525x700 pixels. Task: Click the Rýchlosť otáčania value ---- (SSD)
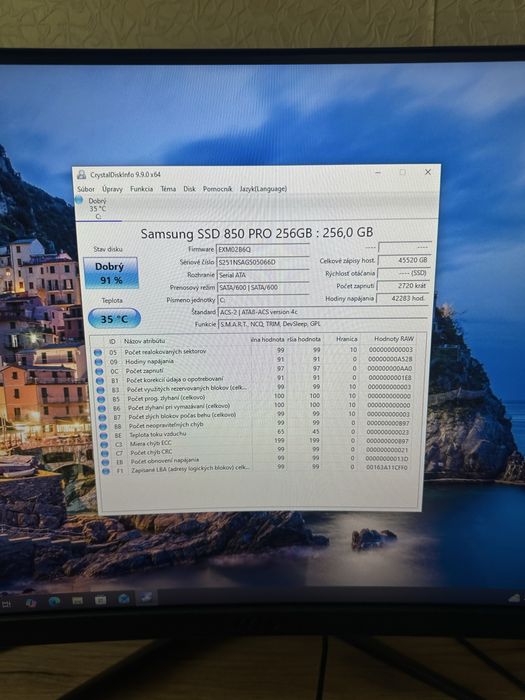[x=404, y=273]
